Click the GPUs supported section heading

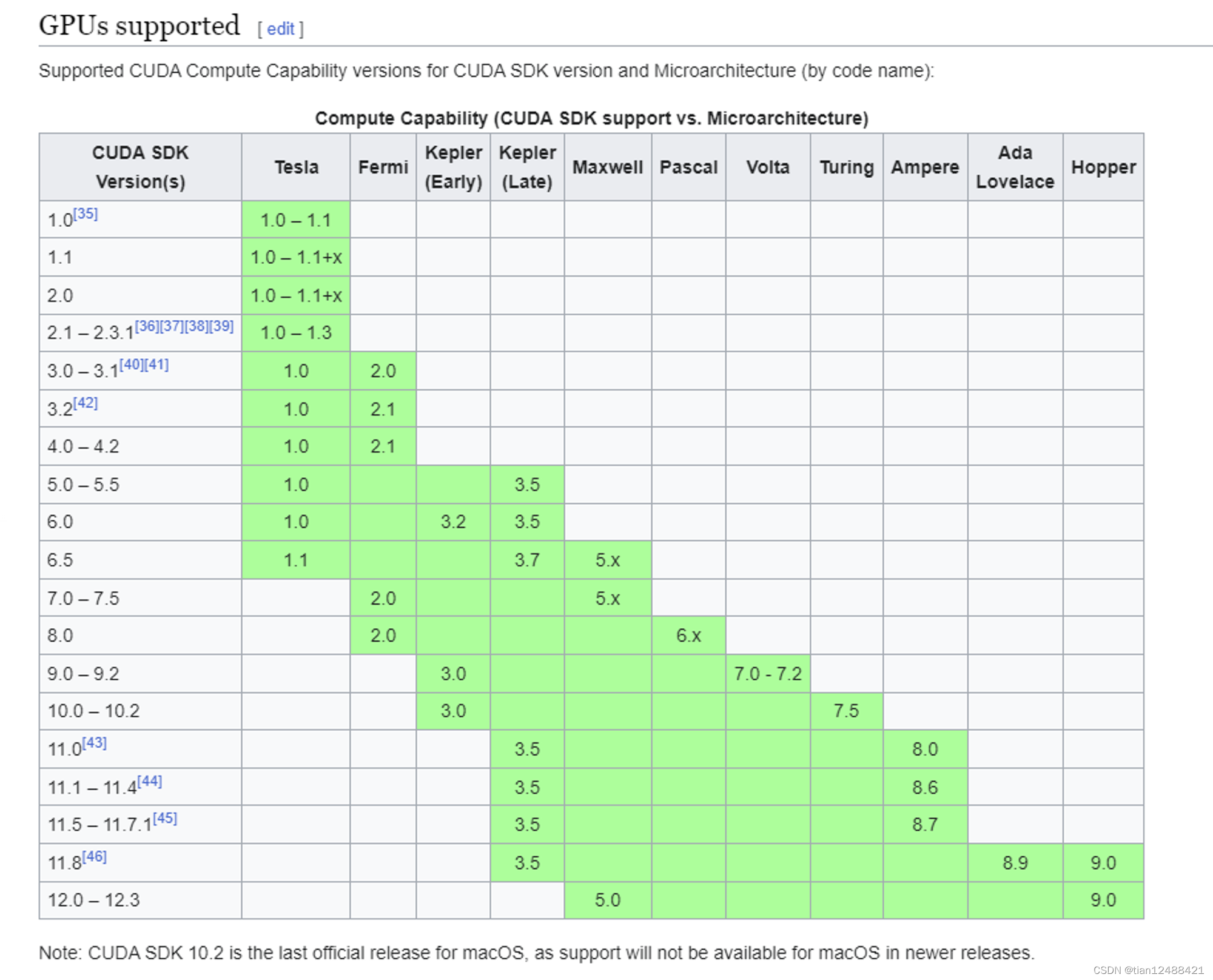click(139, 26)
